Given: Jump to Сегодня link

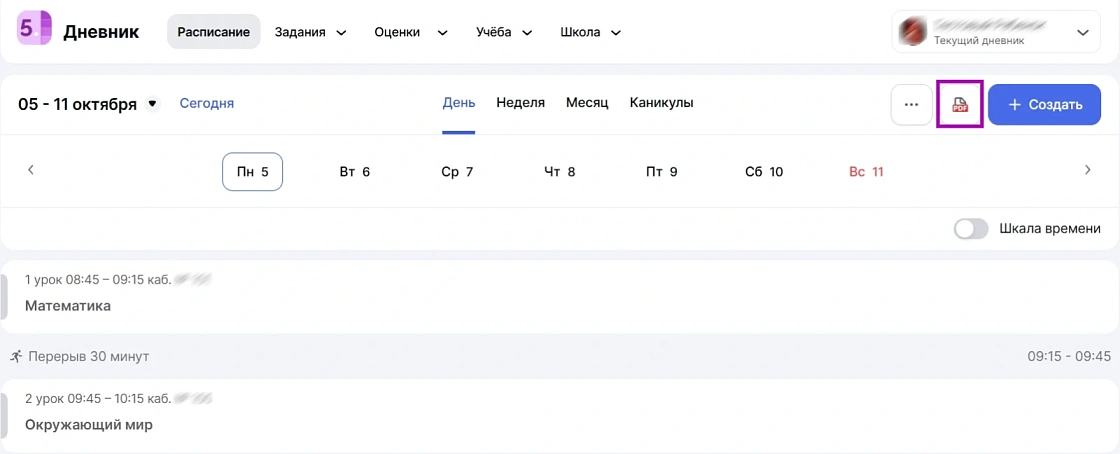Looking at the screenshot, I should (x=206, y=104).
